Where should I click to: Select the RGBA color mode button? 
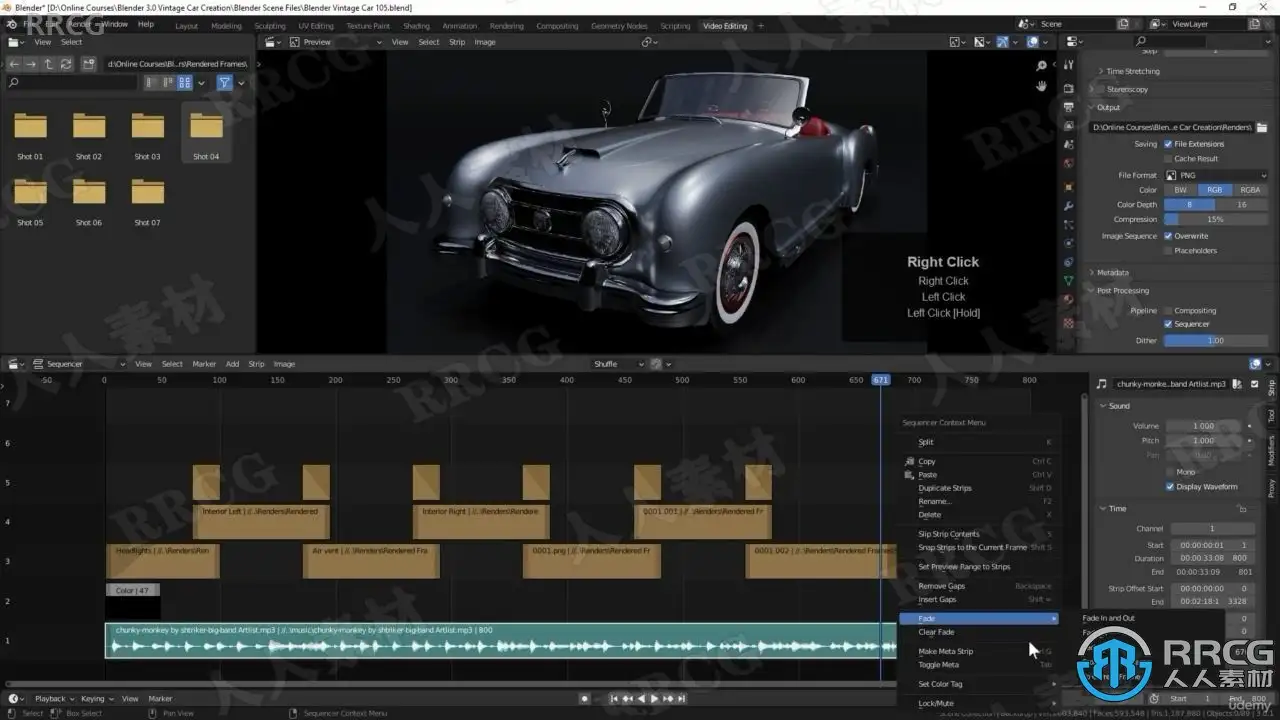tap(1250, 190)
